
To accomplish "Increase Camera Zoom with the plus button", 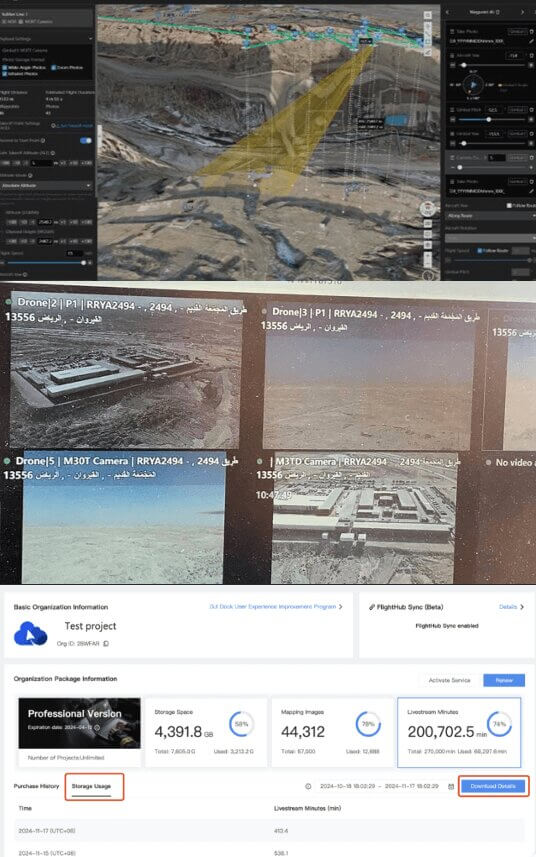I will [x=531, y=167].
